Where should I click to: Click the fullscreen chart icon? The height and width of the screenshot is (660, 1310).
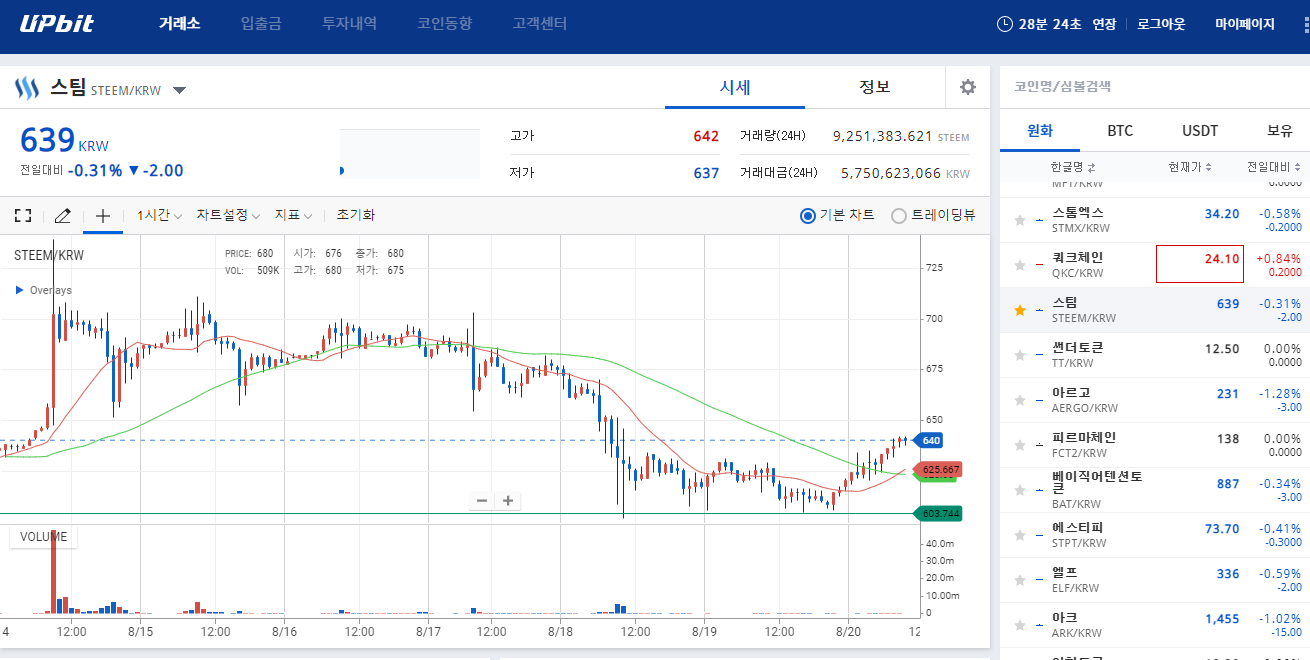tap(23, 215)
